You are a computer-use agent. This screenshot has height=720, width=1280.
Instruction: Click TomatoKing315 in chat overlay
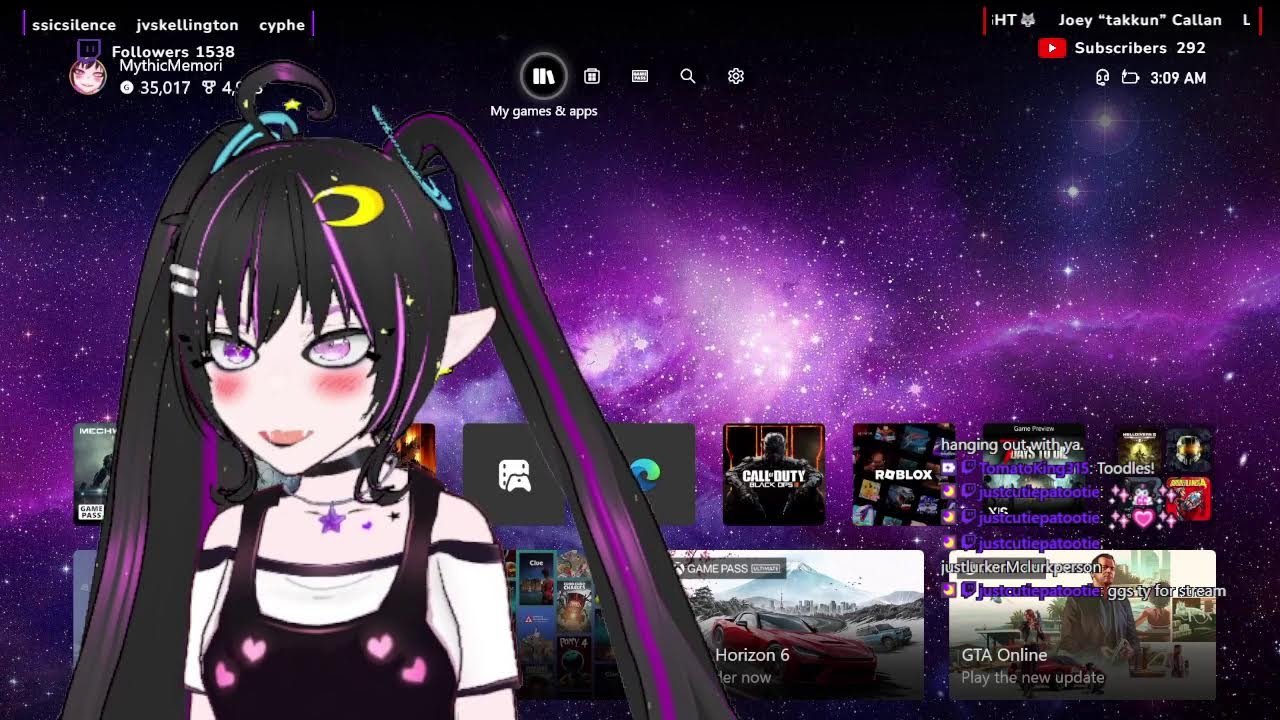click(x=1035, y=468)
